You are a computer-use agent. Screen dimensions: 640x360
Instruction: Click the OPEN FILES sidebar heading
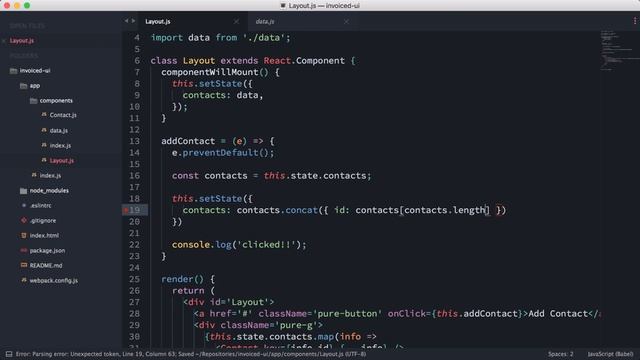[x=27, y=26]
